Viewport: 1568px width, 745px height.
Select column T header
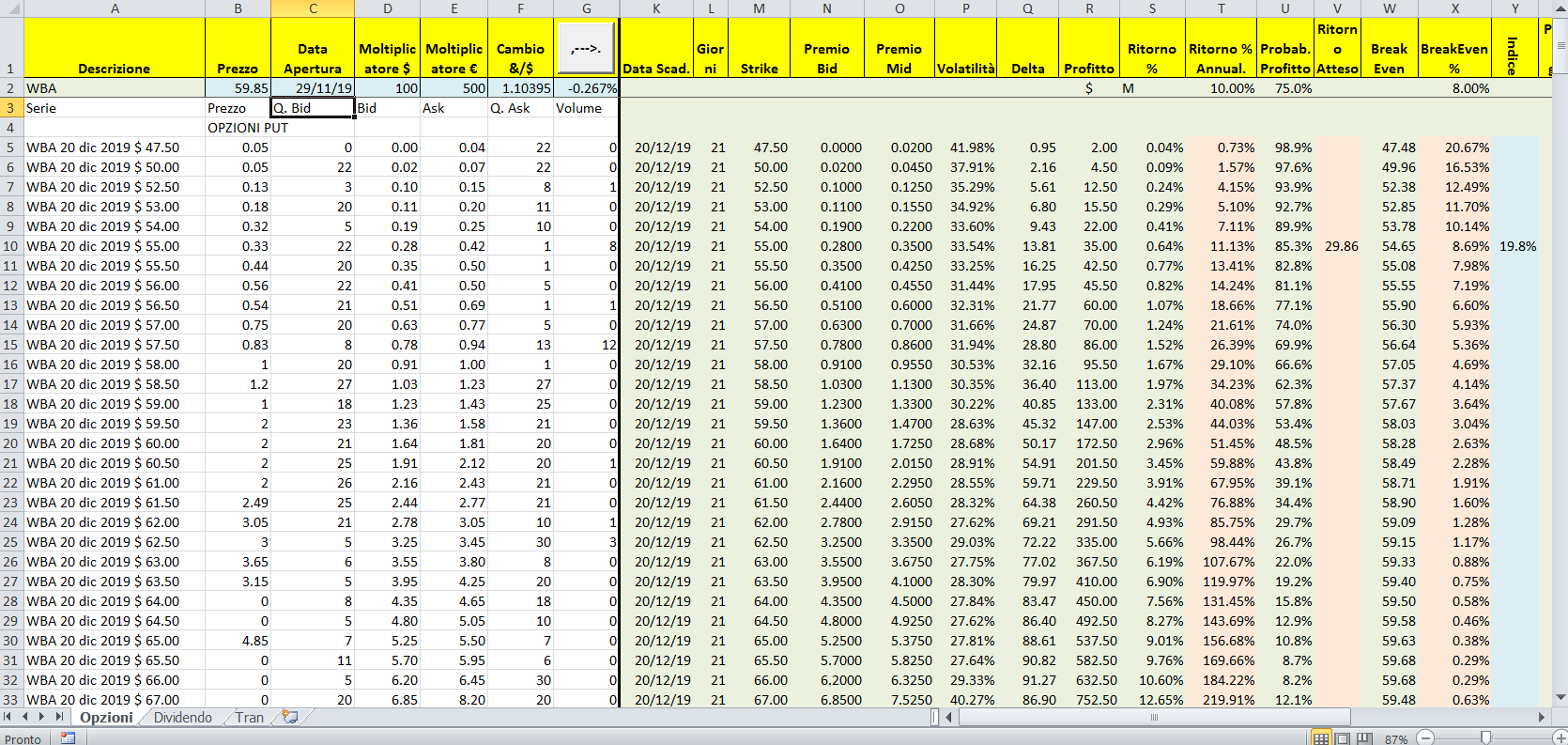coord(1221,8)
